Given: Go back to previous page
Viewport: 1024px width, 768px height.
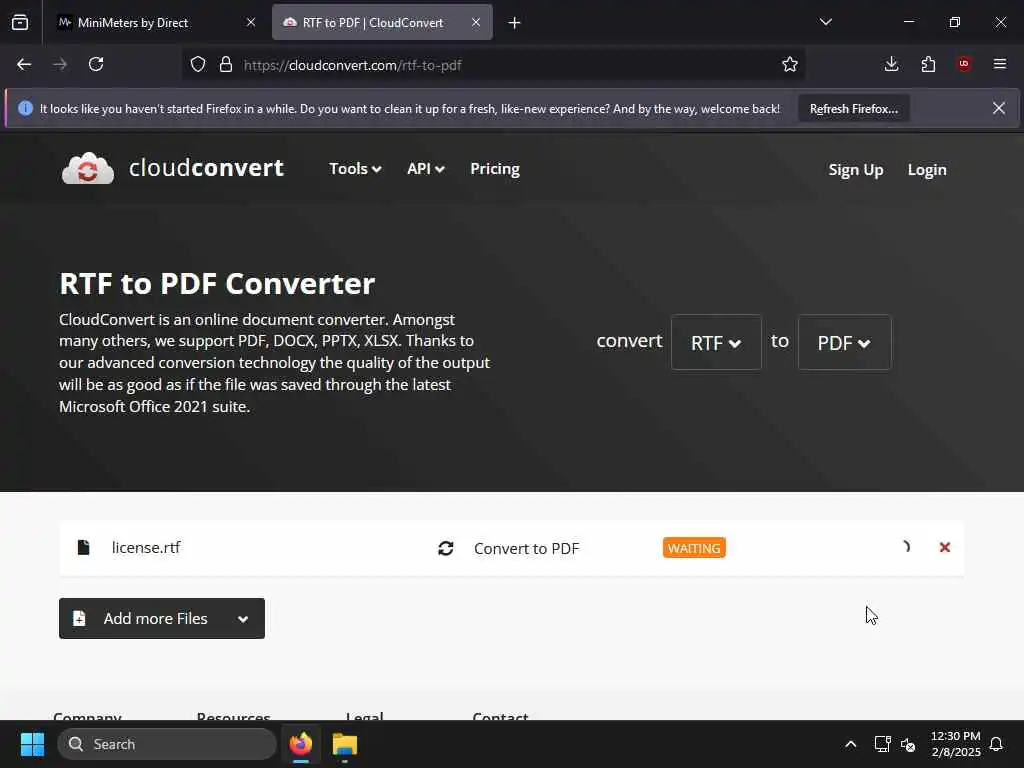Looking at the screenshot, I should 24,64.
